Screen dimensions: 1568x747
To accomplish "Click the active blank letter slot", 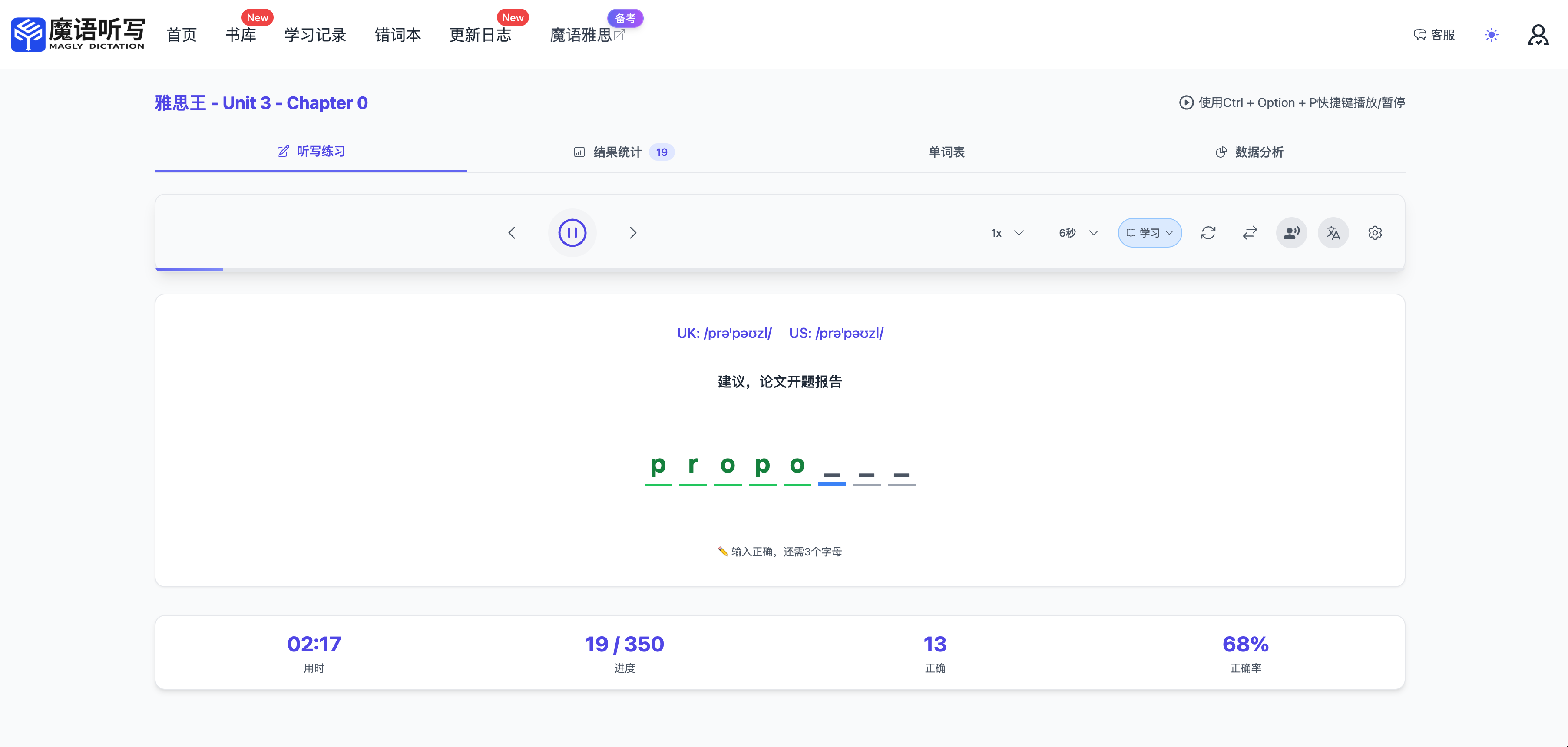I will tap(831, 472).
